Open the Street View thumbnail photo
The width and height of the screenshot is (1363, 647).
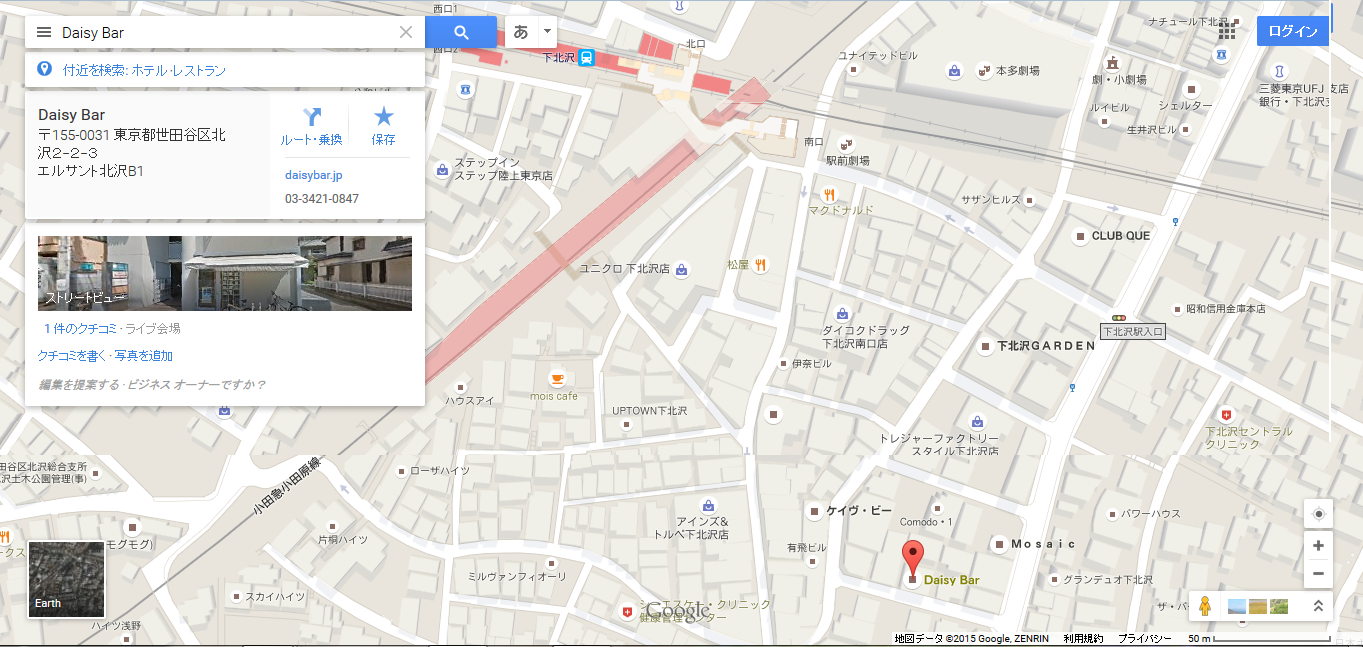[225, 273]
